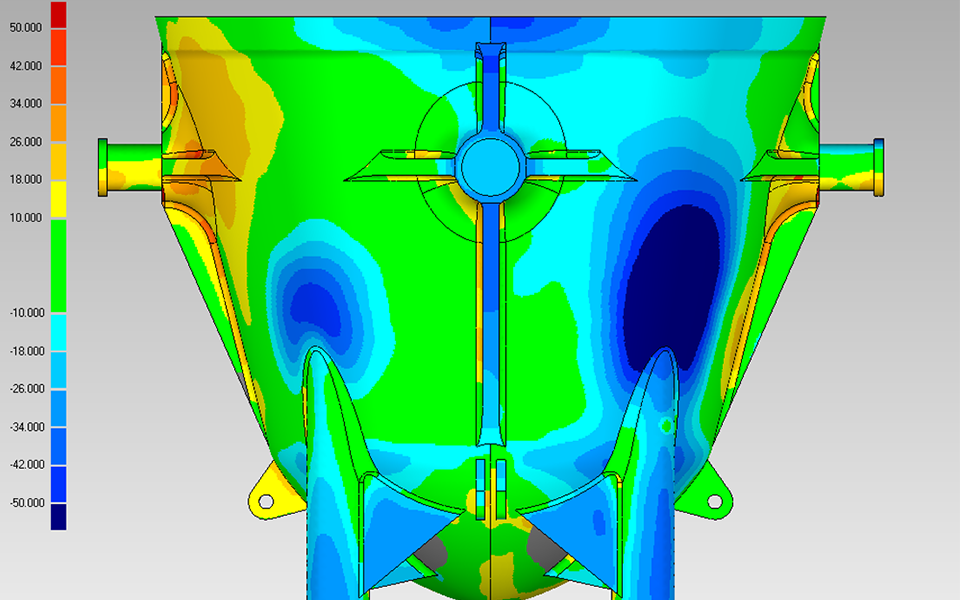Screen dimensions: 960x600
Task: Click the legend band between -26.000 and -34.000
Action: [x=58, y=408]
